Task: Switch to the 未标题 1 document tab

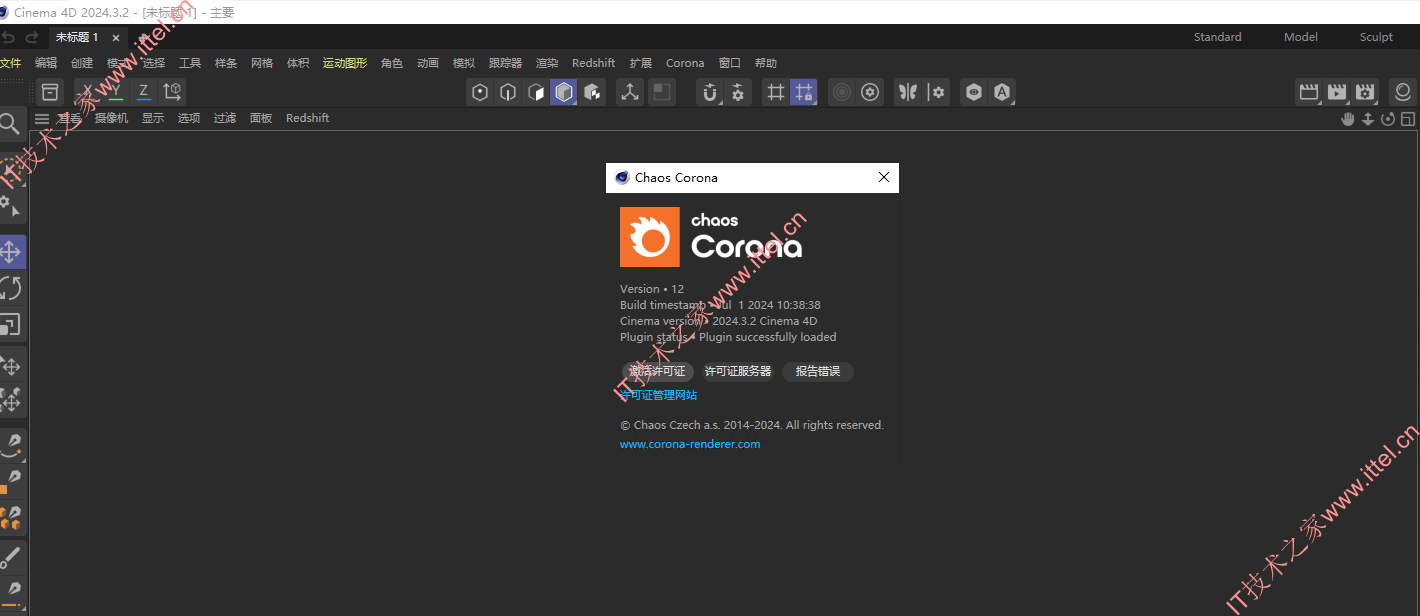Action: click(x=77, y=37)
